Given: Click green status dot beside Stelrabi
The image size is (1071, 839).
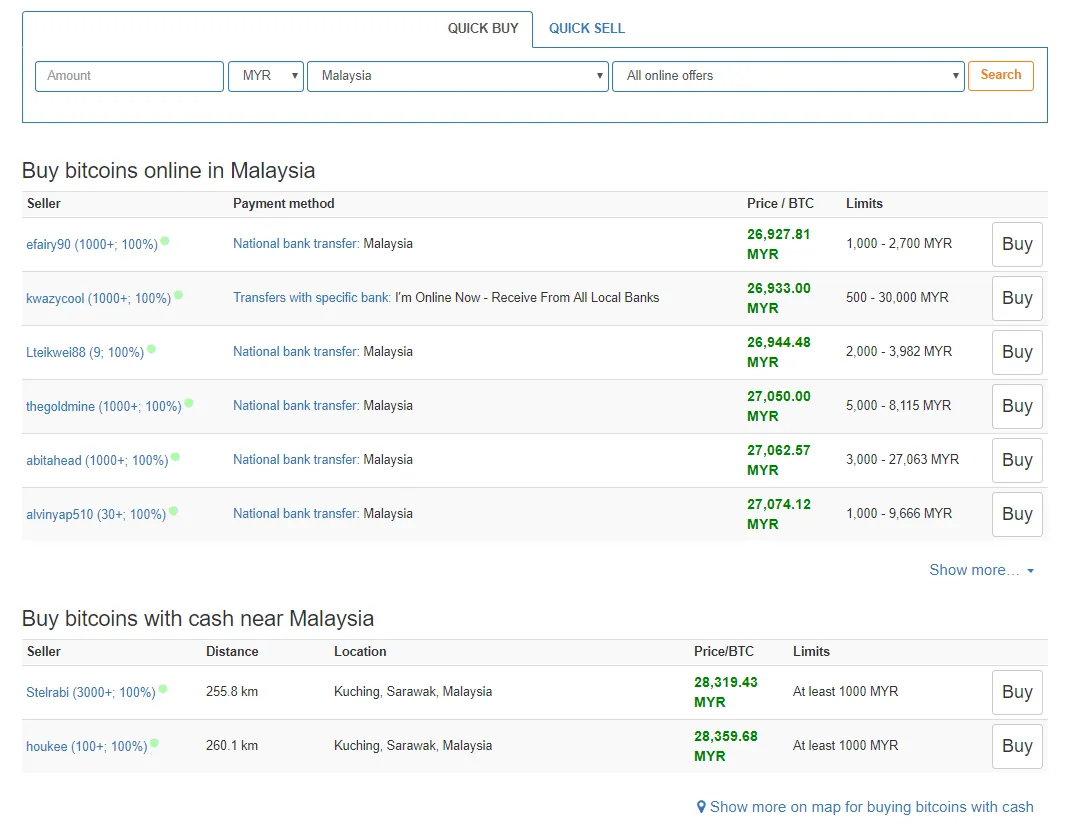Looking at the screenshot, I should click(163, 689).
